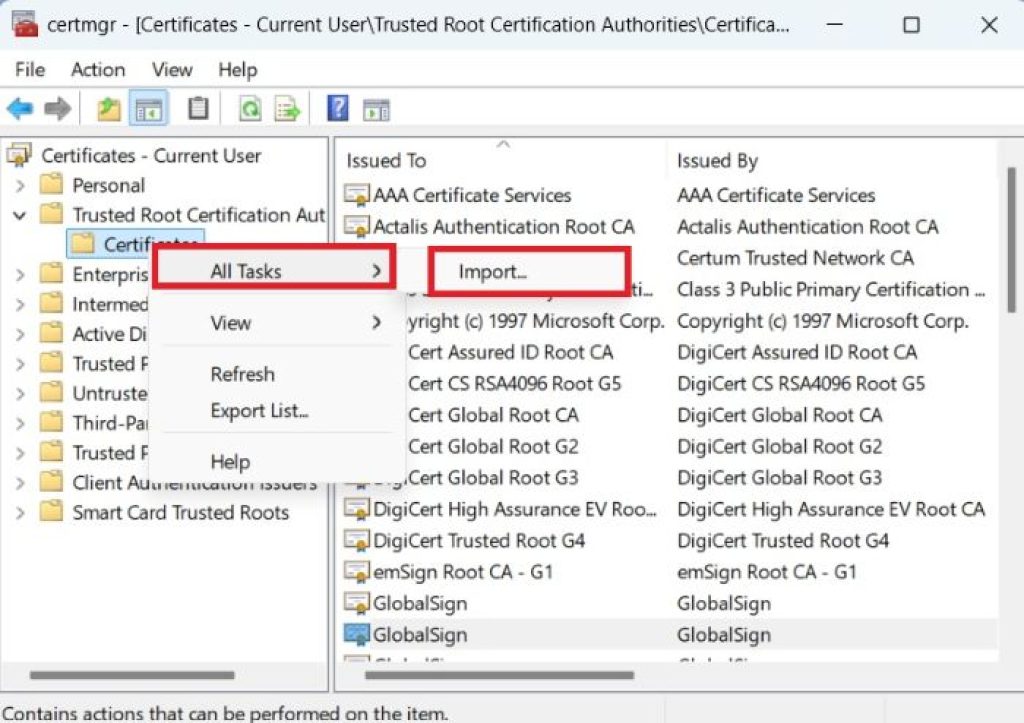Click the Smart Card Trusted Roots folder icon
This screenshot has width=1024, height=723.
tap(51, 511)
